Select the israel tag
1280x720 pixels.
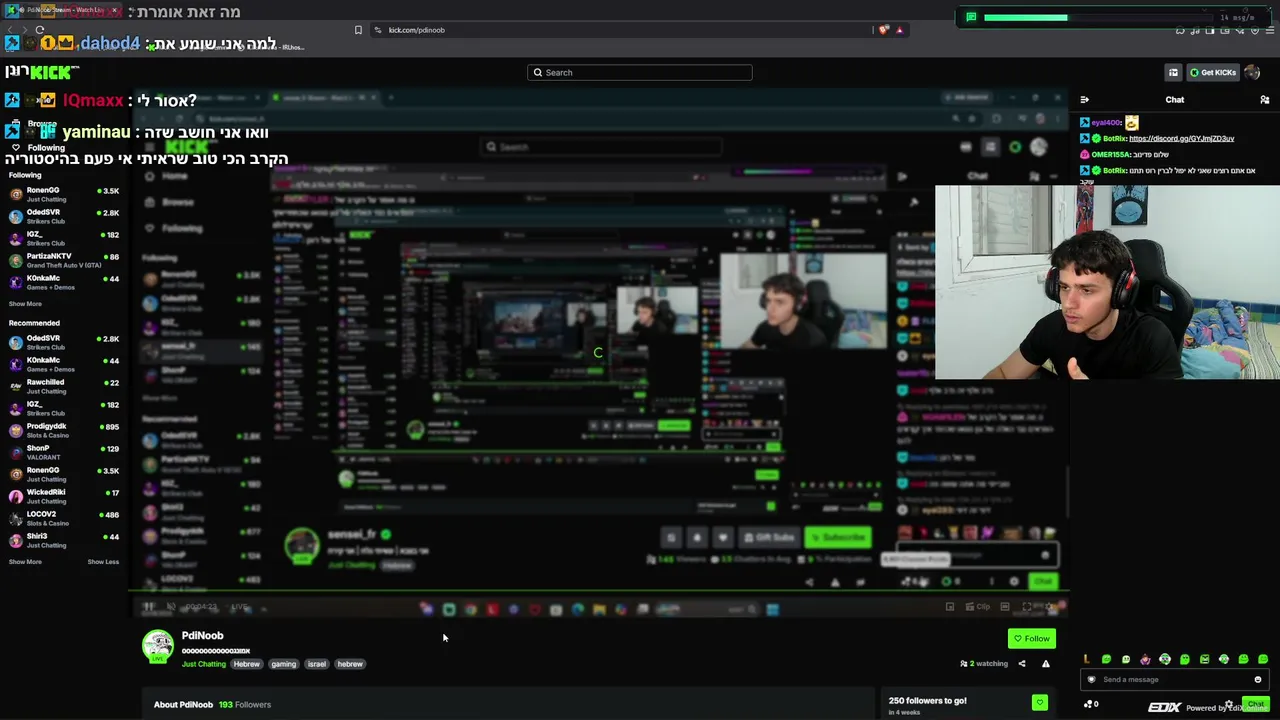pyautogui.click(x=317, y=664)
